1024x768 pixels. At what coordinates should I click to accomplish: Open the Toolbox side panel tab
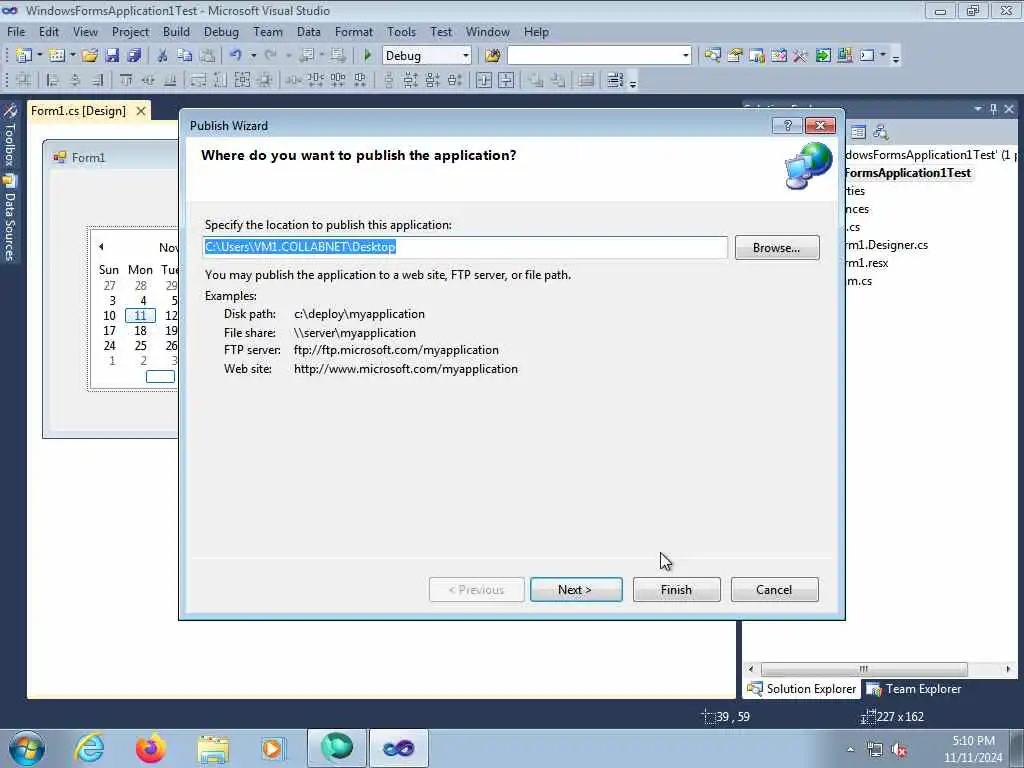point(9,135)
